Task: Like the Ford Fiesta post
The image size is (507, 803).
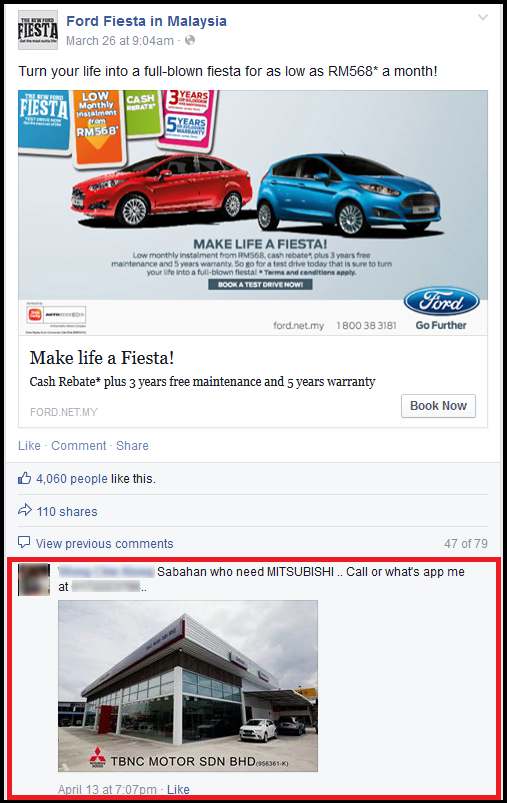Action: (29, 446)
